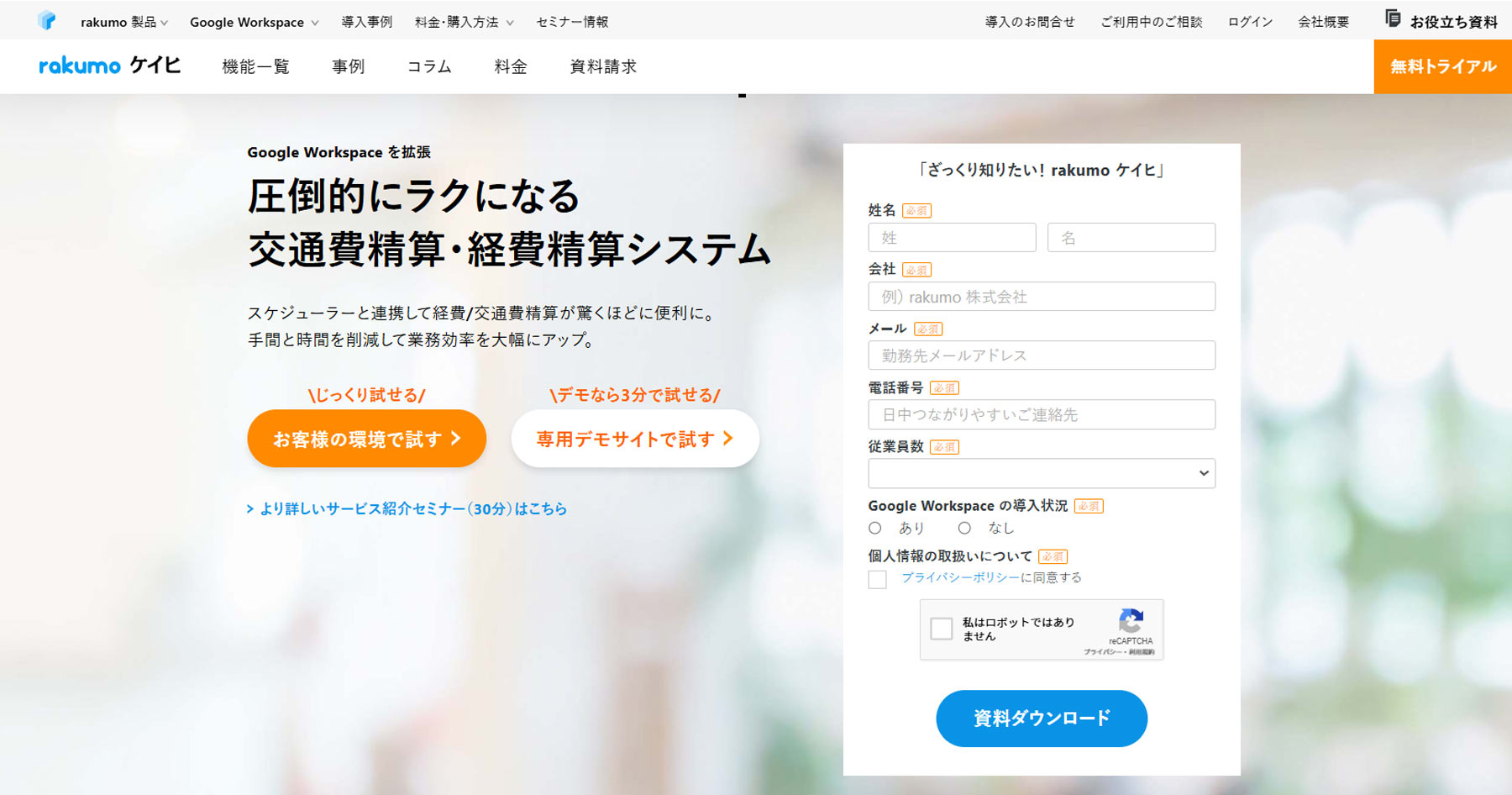Select the あり radio button
Viewport: 1512px width, 795px height.
pyautogui.click(x=875, y=528)
